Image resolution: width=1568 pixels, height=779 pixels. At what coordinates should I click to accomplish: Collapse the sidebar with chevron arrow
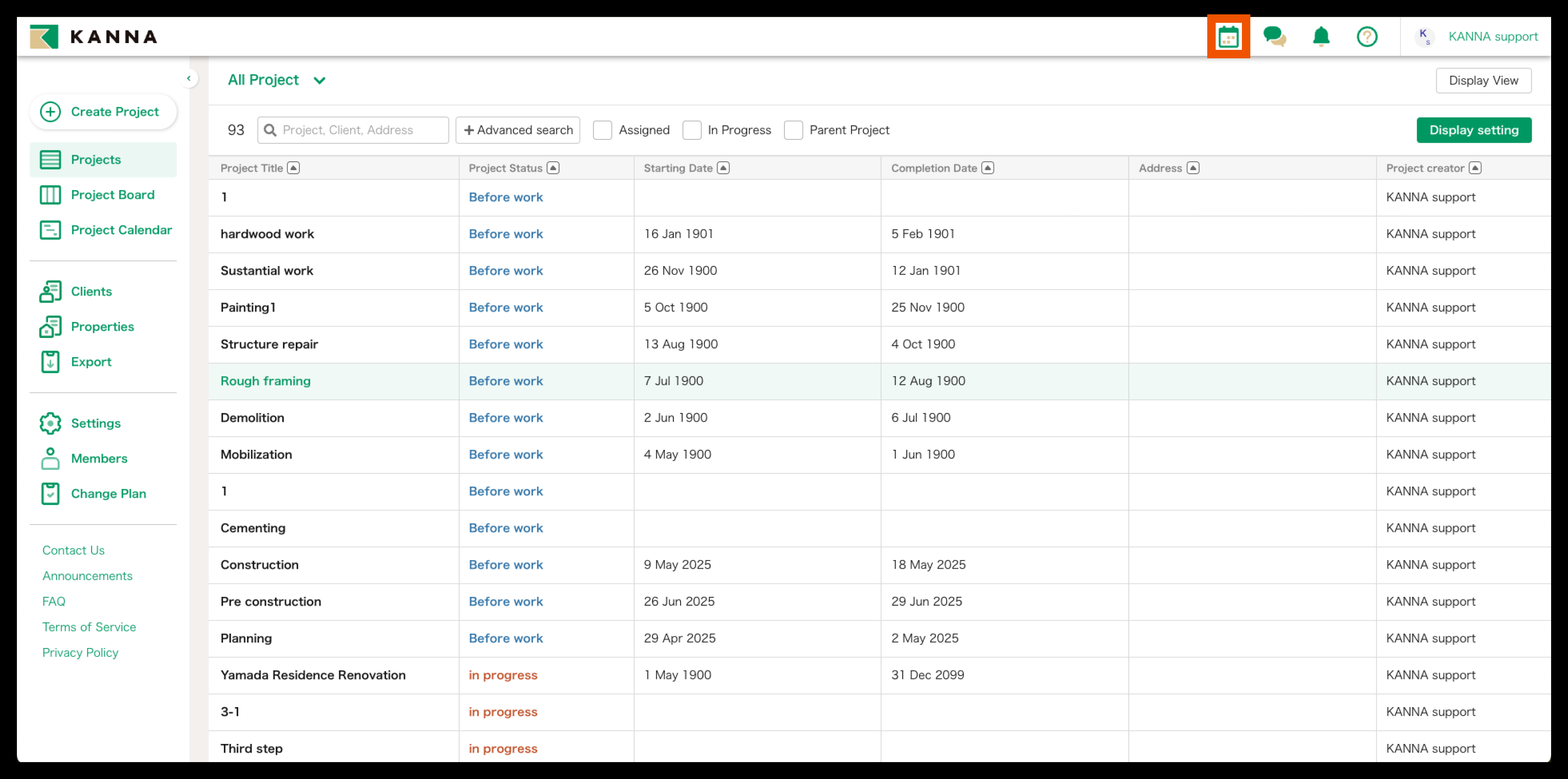tap(189, 79)
